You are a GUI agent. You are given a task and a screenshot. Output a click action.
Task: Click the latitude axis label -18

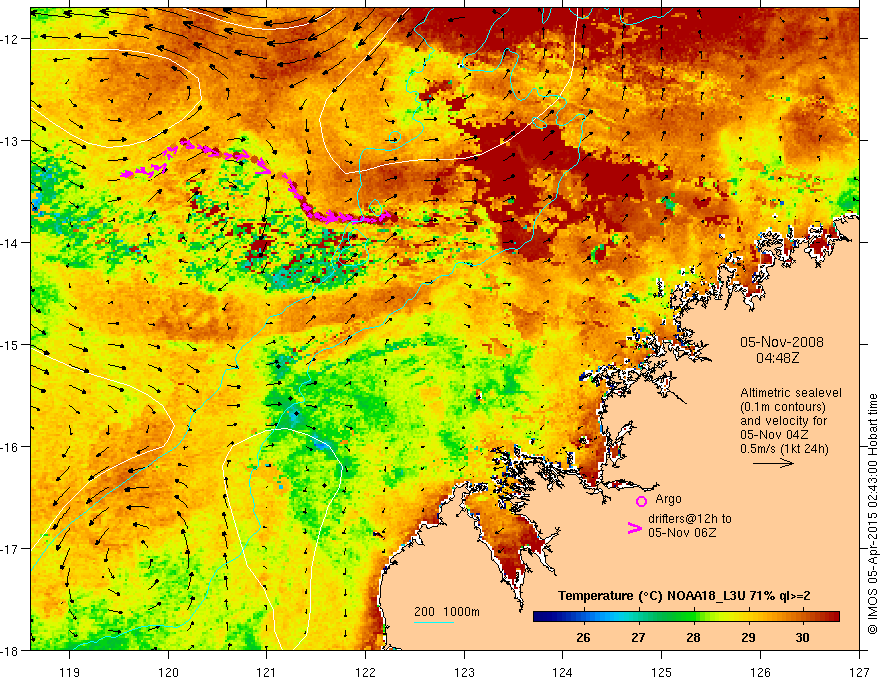pyautogui.click(x=10, y=650)
